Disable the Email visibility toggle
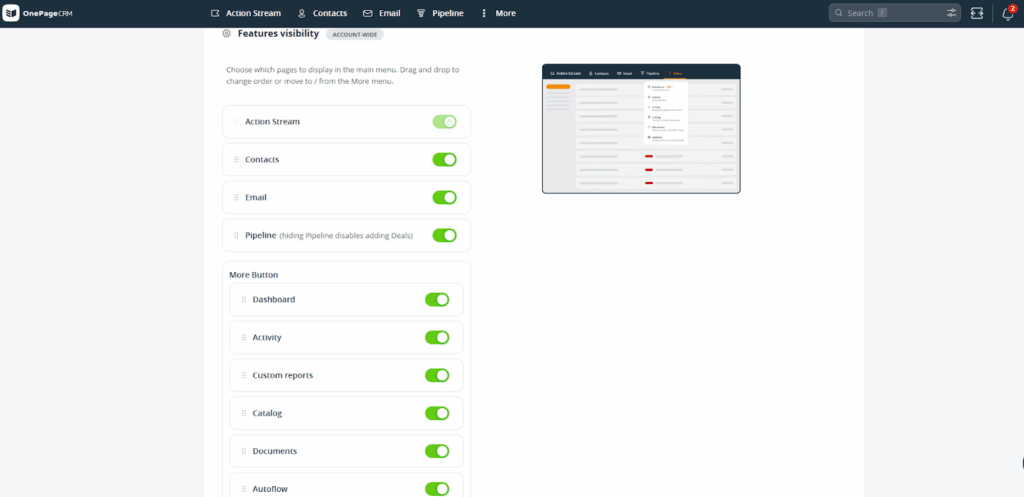The image size is (1024, 497). tap(444, 197)
